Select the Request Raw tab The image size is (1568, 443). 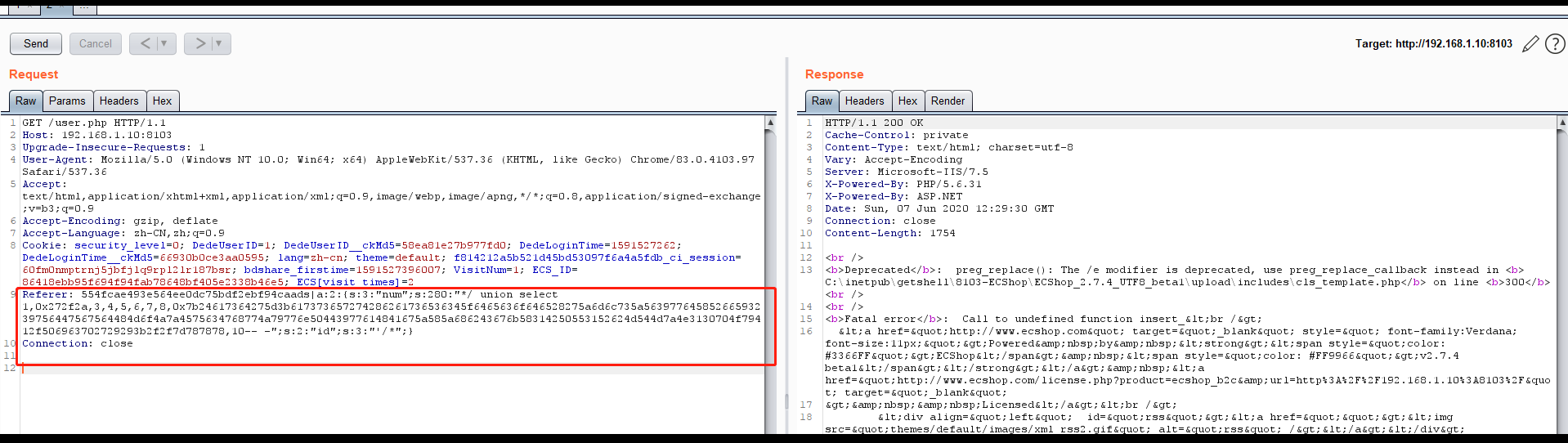(25, 101)
